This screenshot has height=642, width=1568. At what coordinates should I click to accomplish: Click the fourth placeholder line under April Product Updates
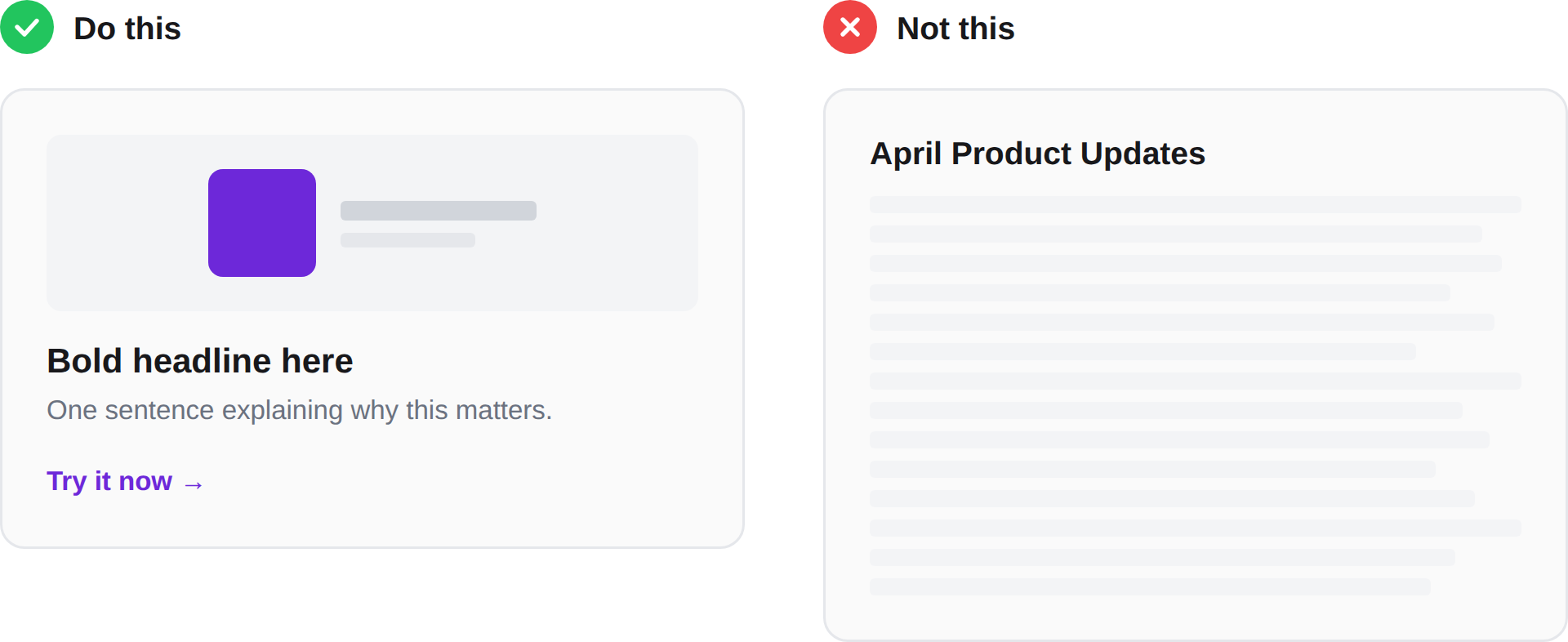pos(1159,293)
